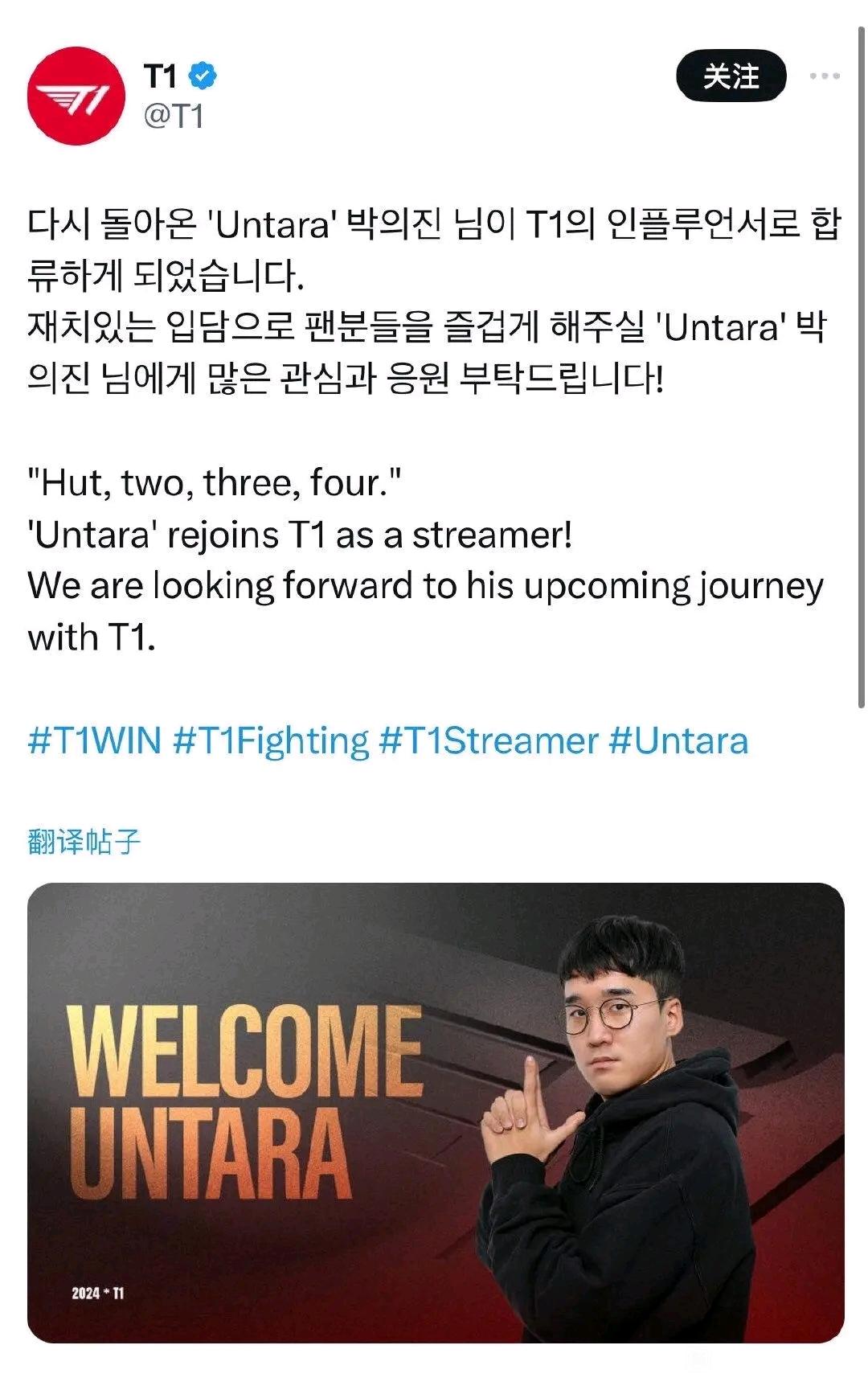Click the English "rejoins T1 as a streamer" text
Viewport: 868px width, 1382px height.
pos(300,535)
